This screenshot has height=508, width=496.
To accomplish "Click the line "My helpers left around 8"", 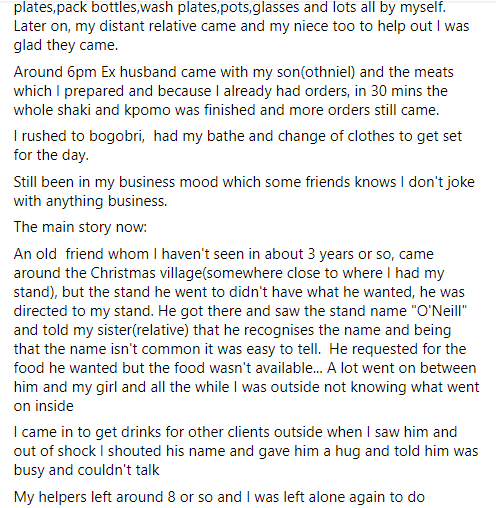I will 219,497.
